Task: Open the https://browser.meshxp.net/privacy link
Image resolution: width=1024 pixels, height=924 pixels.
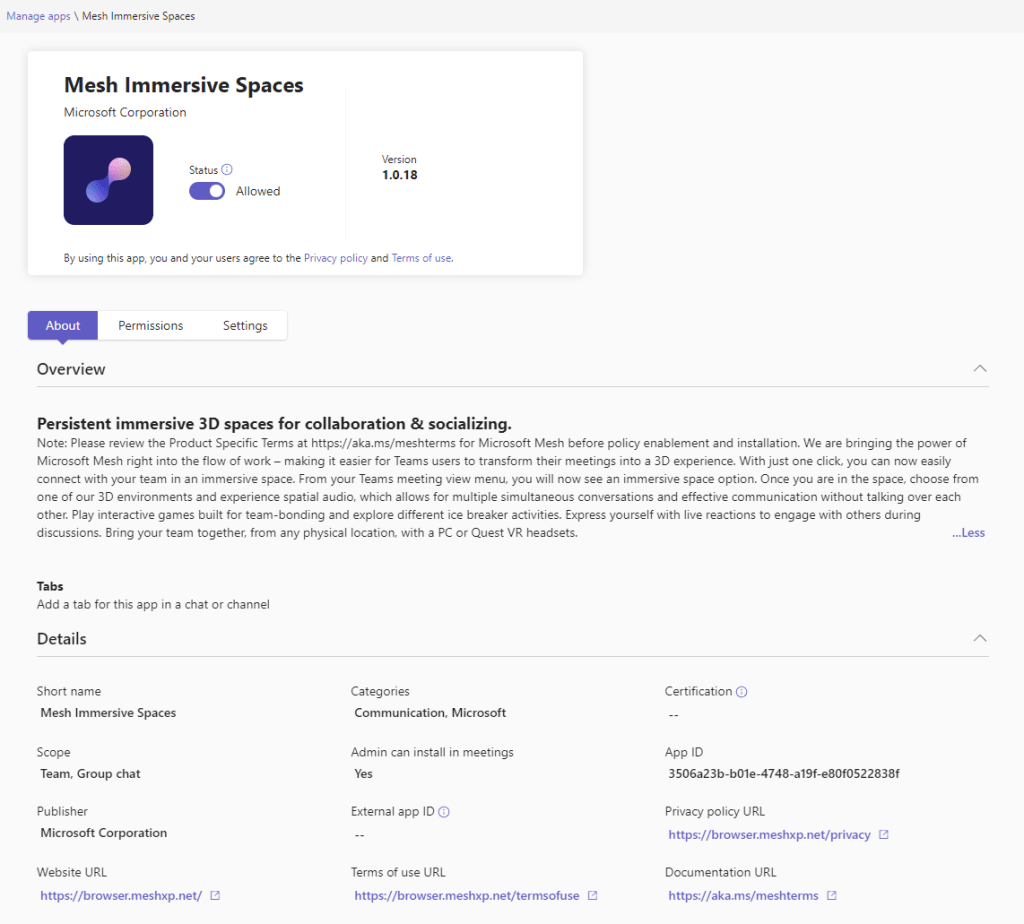Action: click(769, 835)
